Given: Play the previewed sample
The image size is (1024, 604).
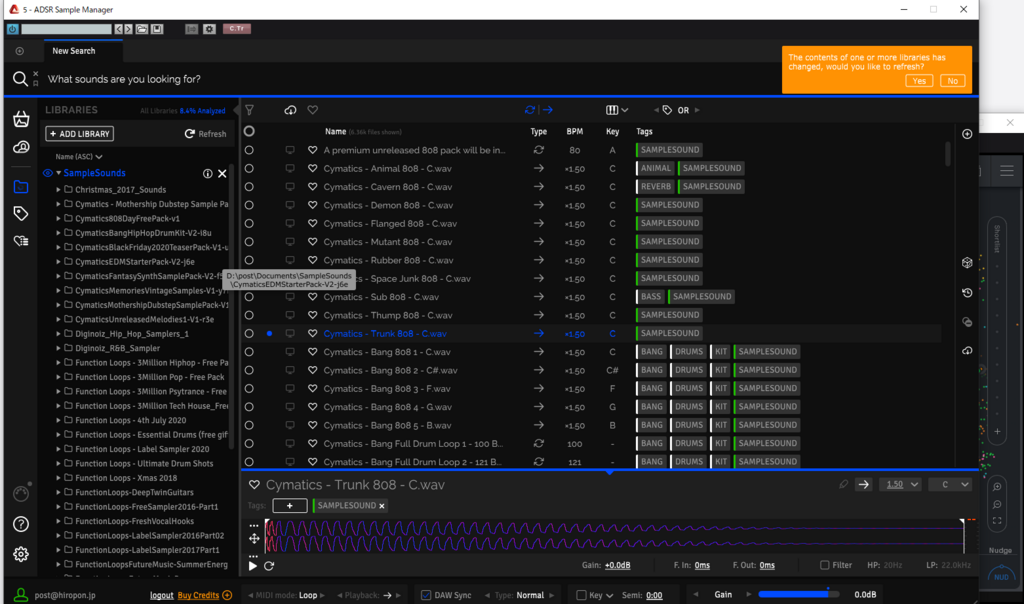Looking at the screenshot, I should 253,566.
